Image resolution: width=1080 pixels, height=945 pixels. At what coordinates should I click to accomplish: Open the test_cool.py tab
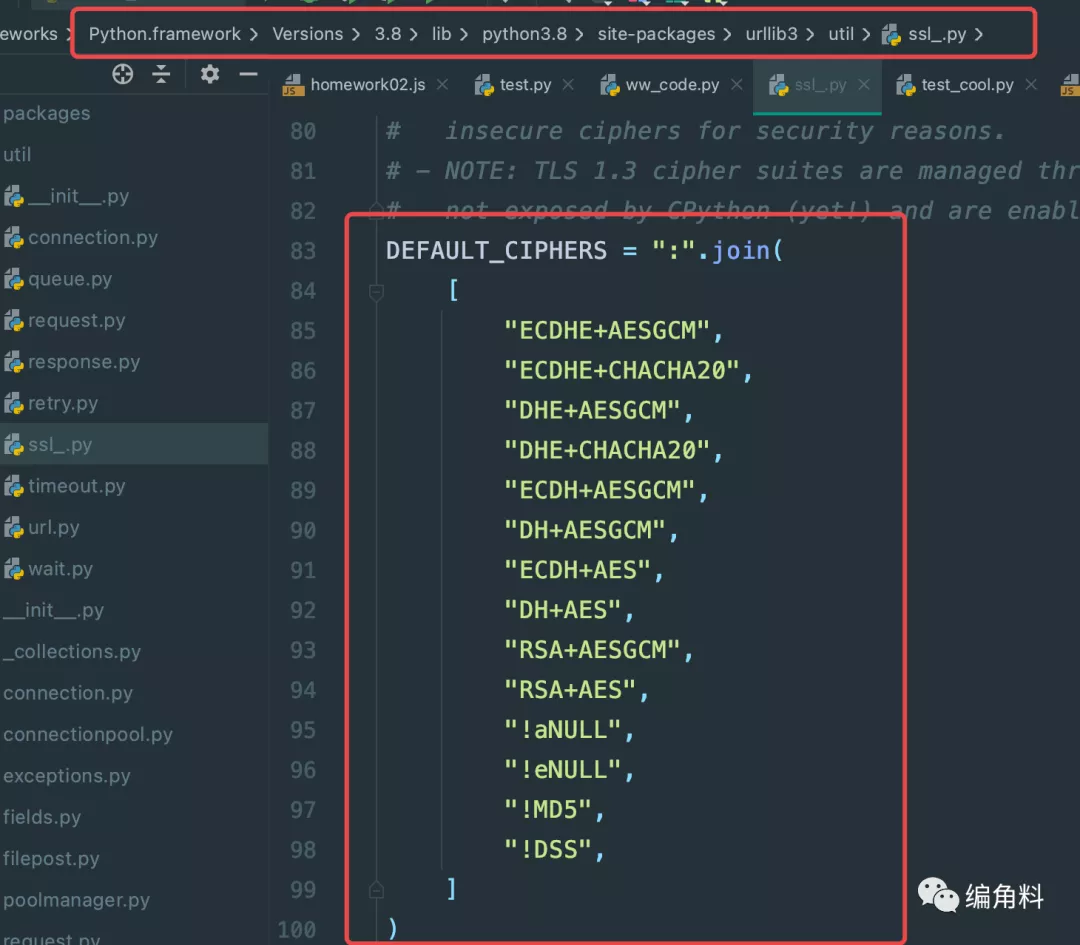pyautogui.click(x=967, y=85)
